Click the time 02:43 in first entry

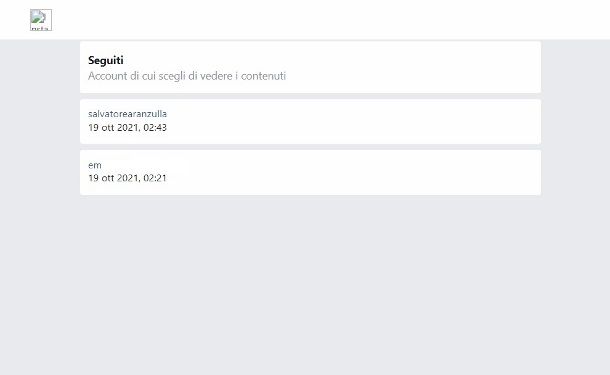(x=155, y=128)
